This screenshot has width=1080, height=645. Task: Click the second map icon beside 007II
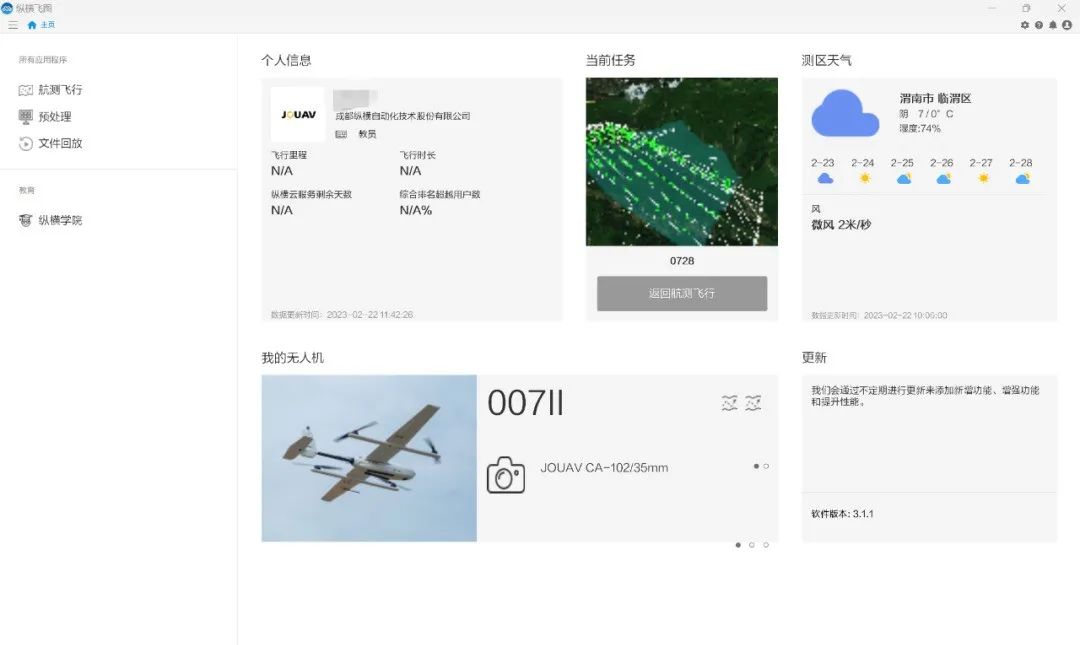tap(753, 403)
